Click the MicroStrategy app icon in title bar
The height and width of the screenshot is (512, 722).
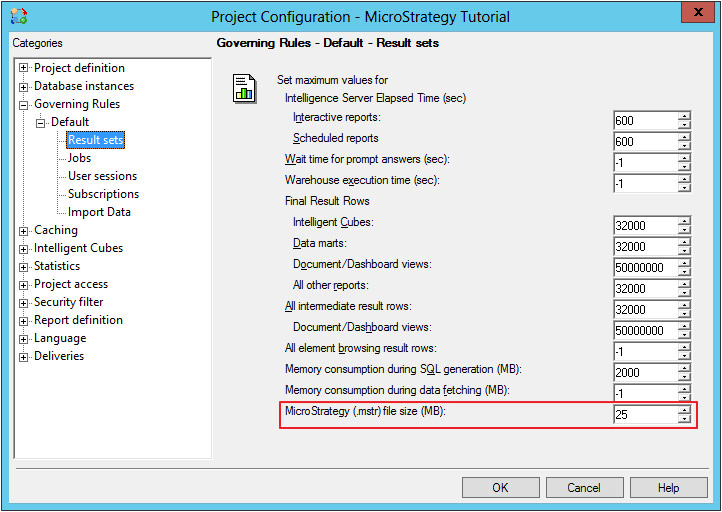click(x=19, y=16)
